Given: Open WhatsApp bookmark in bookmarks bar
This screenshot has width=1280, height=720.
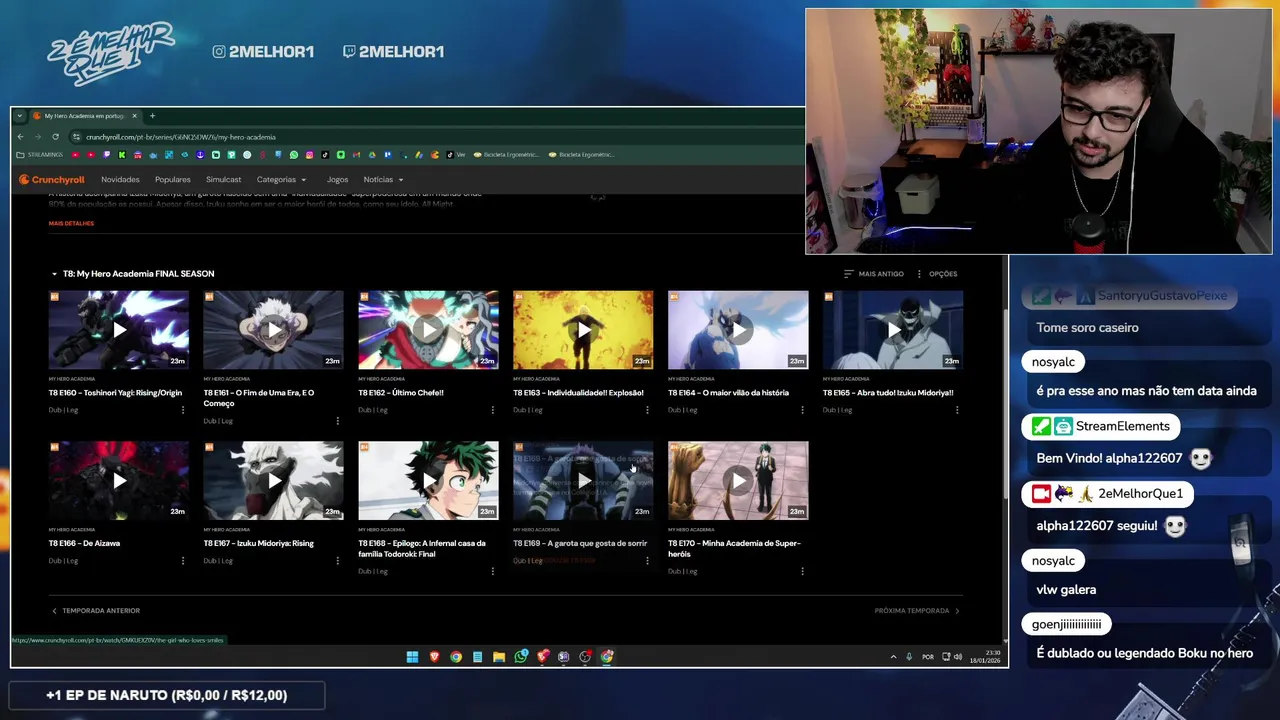Looking at the screenshot, I should [x=294, y=155].
